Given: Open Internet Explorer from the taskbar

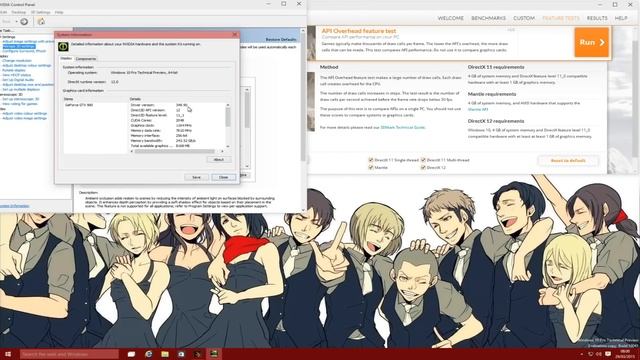Looking at the screenshot, I should (x=148, y=354).
